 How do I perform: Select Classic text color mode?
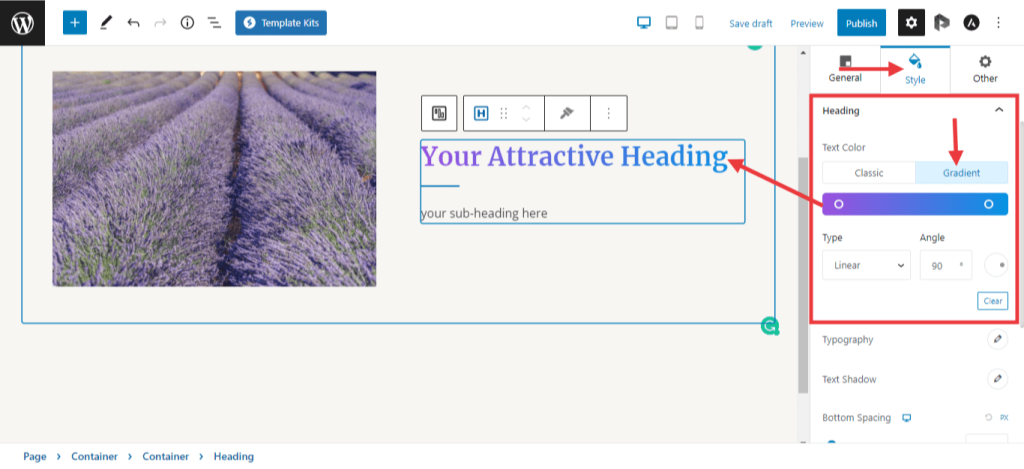(x=868, y=173)
